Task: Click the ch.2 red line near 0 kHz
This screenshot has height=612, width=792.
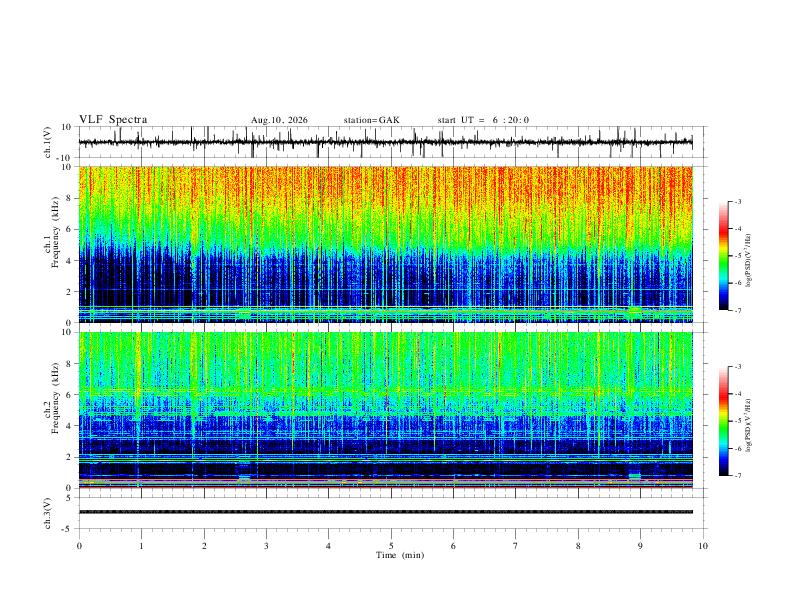Action: click(385, 487)
